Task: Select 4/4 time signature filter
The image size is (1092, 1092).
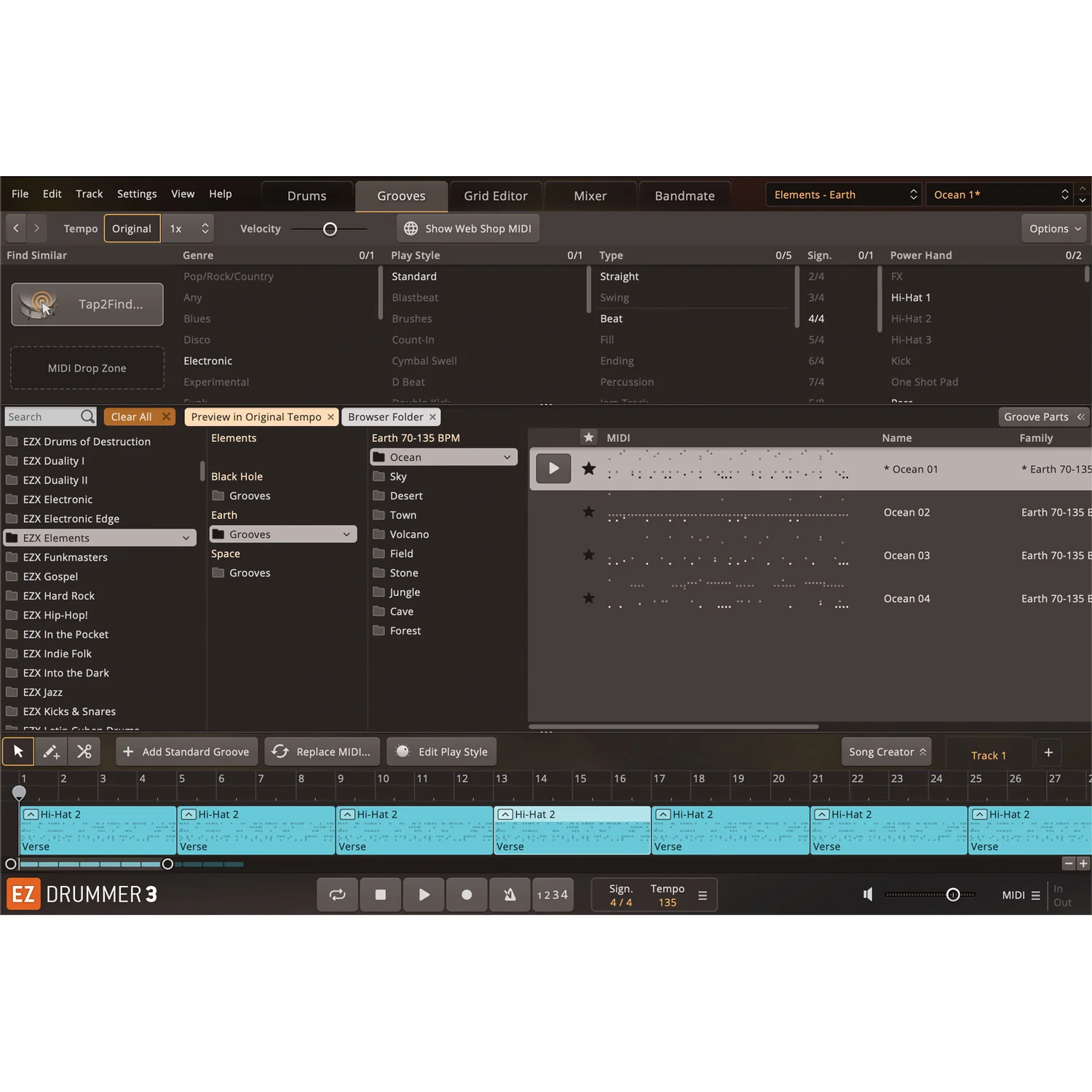Action: point(816,319)
